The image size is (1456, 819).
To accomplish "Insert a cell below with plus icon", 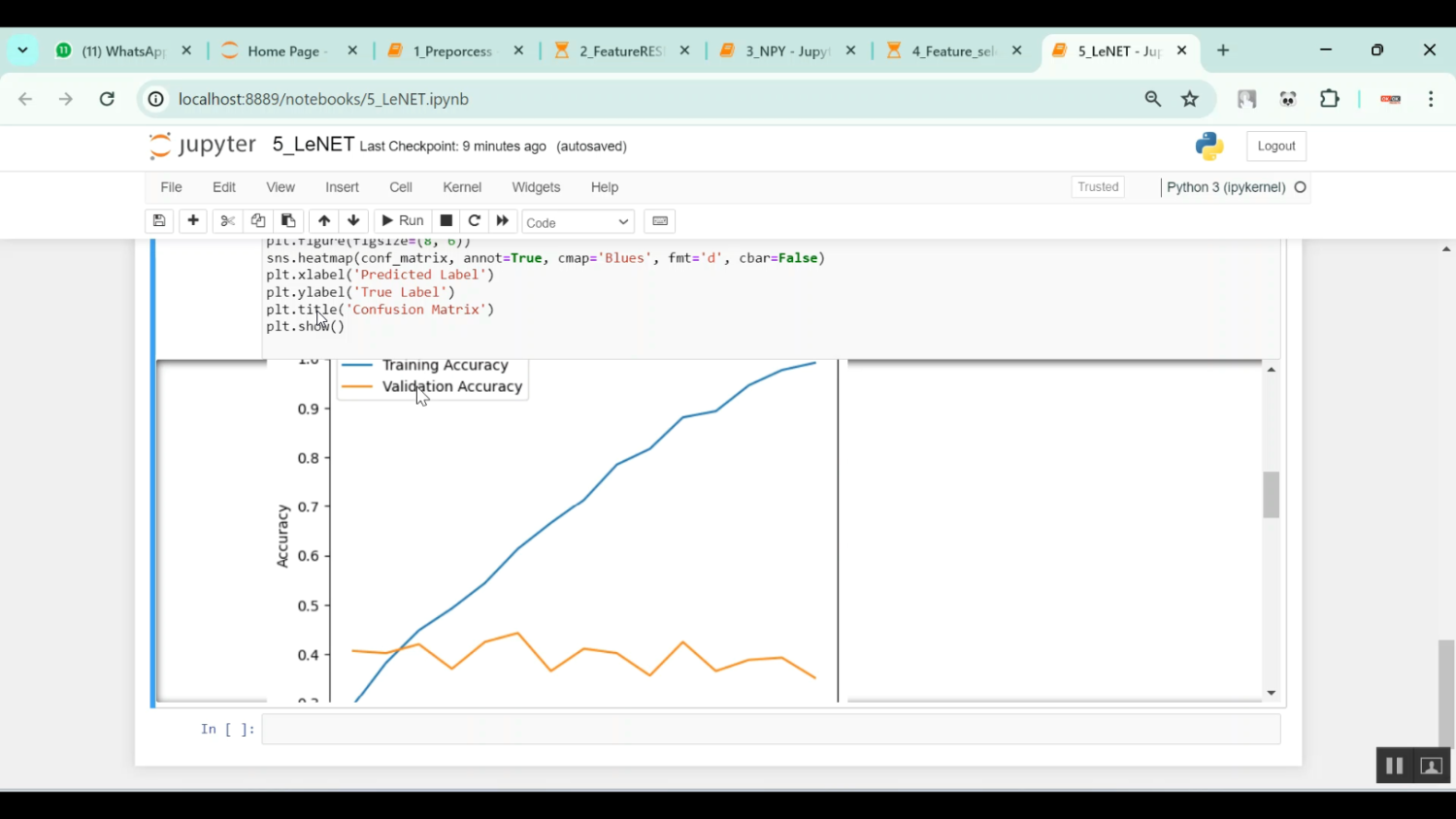I will [193, 221].
